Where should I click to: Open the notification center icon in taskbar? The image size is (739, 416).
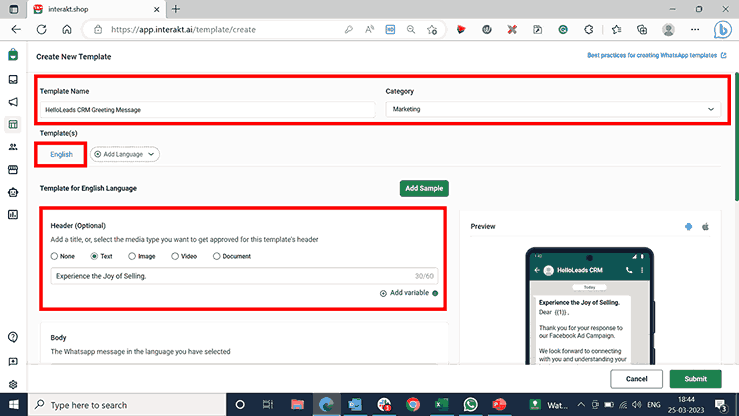click(721, 405)
